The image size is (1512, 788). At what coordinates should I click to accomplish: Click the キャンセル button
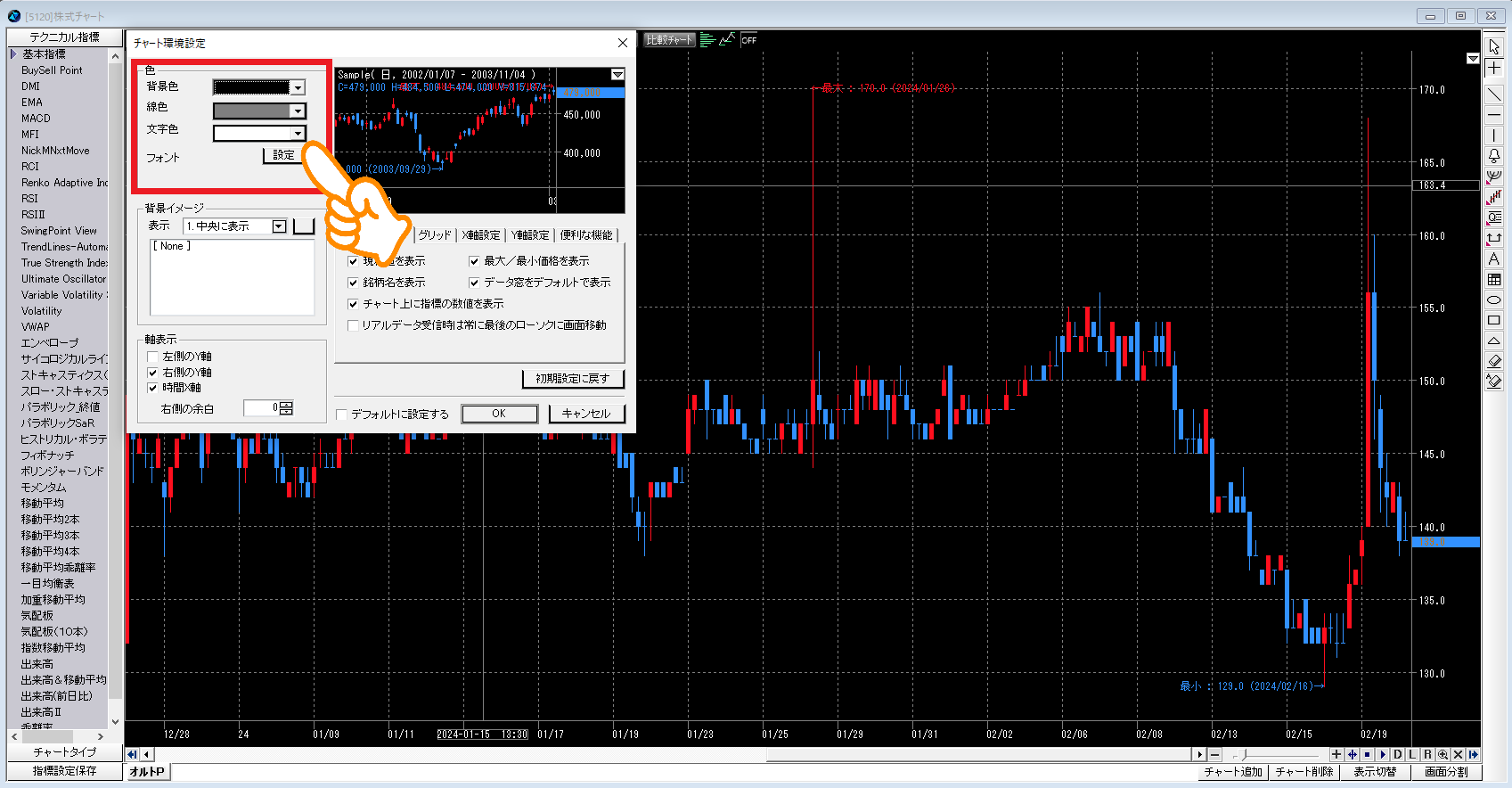(x=586, y=414)
